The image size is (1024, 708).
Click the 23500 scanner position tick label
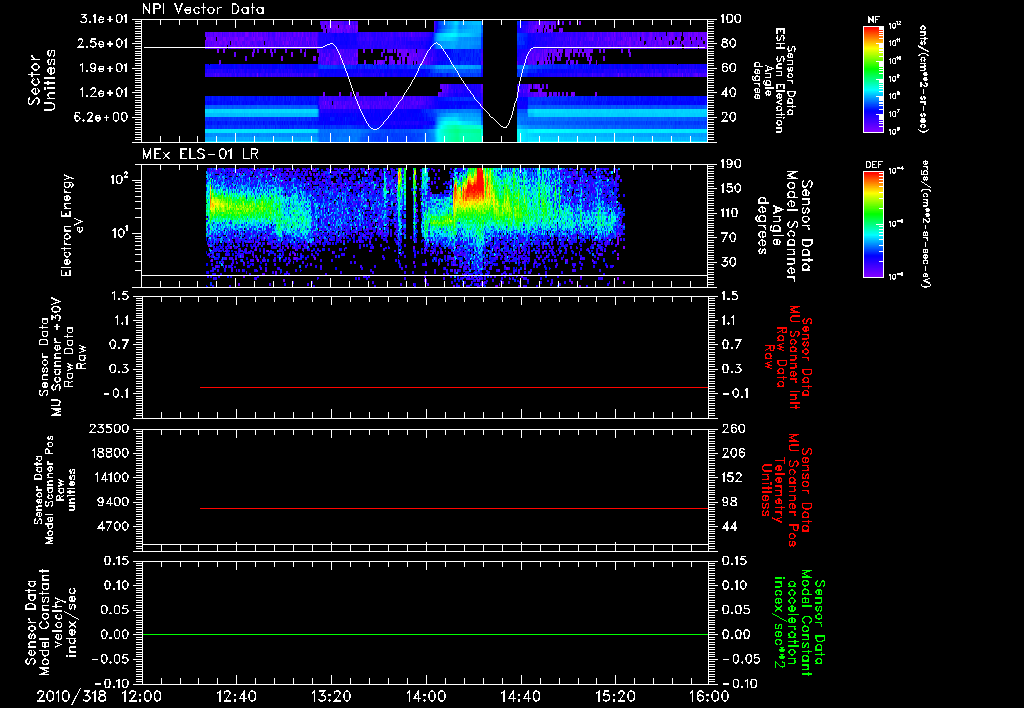click(109, 429)
